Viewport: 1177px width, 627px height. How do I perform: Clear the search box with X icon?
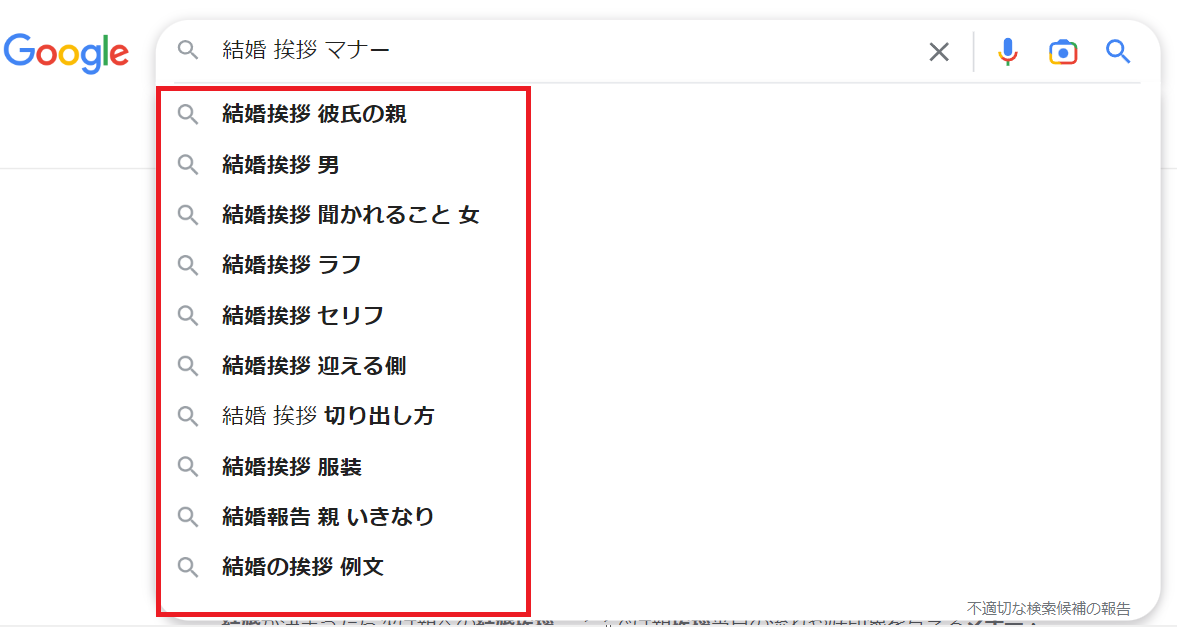[x=938, y=52]
